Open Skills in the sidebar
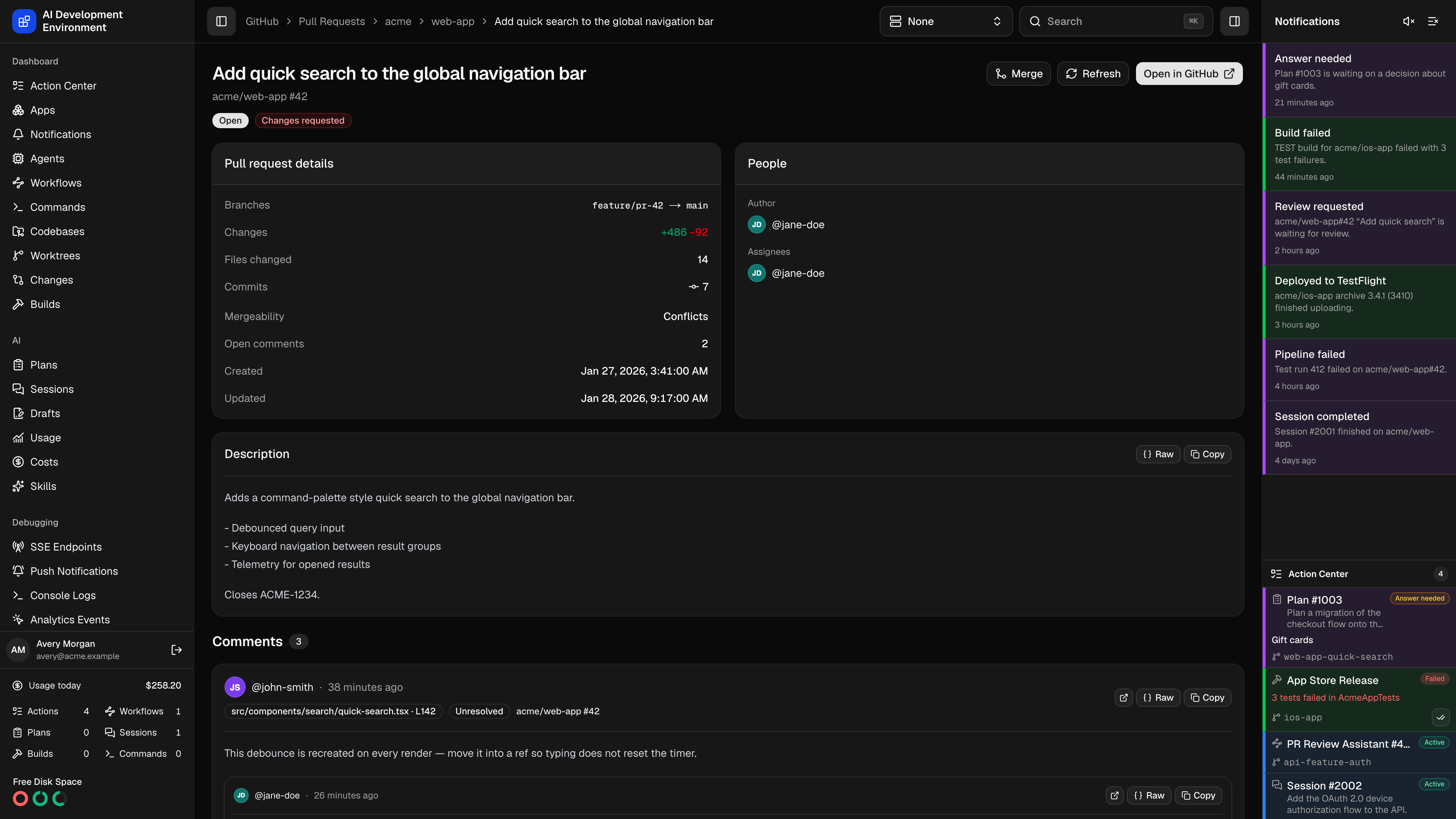This screenshot has height=819, width=1456. pos(97,486)
